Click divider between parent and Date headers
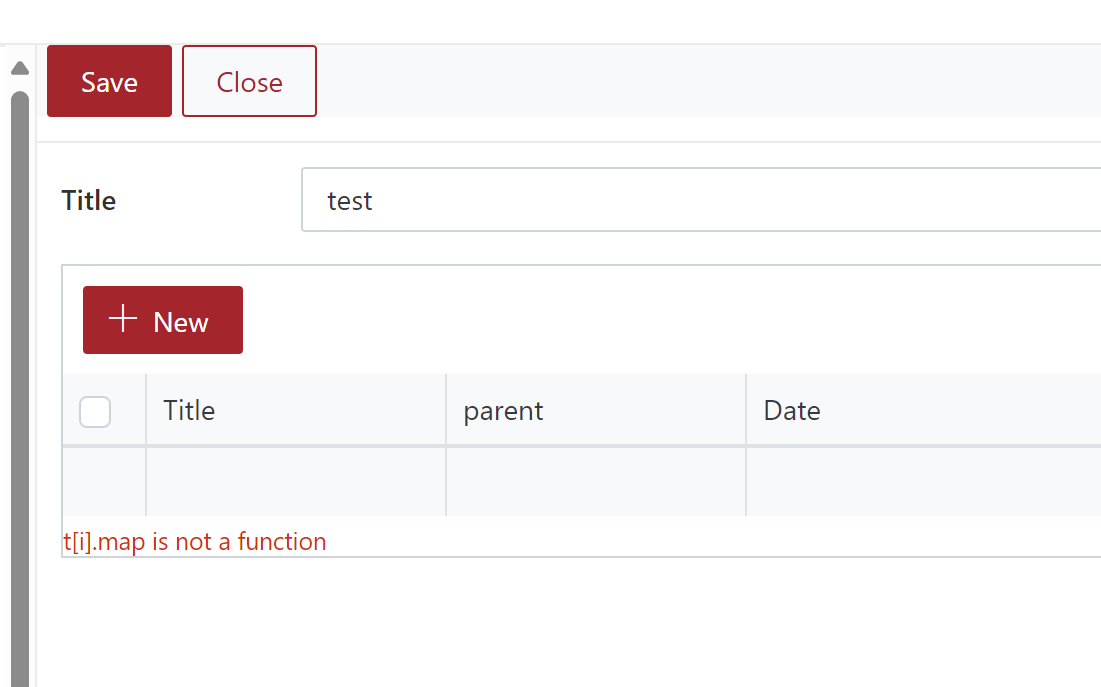1101x687 pixels. point(746,410)
